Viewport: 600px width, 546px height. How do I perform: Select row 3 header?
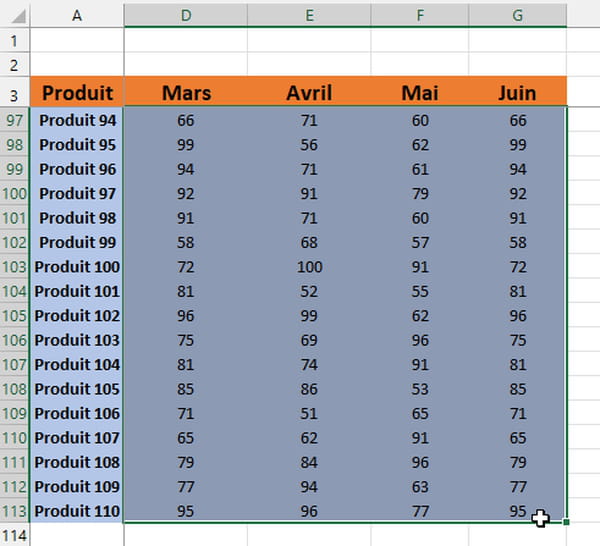15,92
